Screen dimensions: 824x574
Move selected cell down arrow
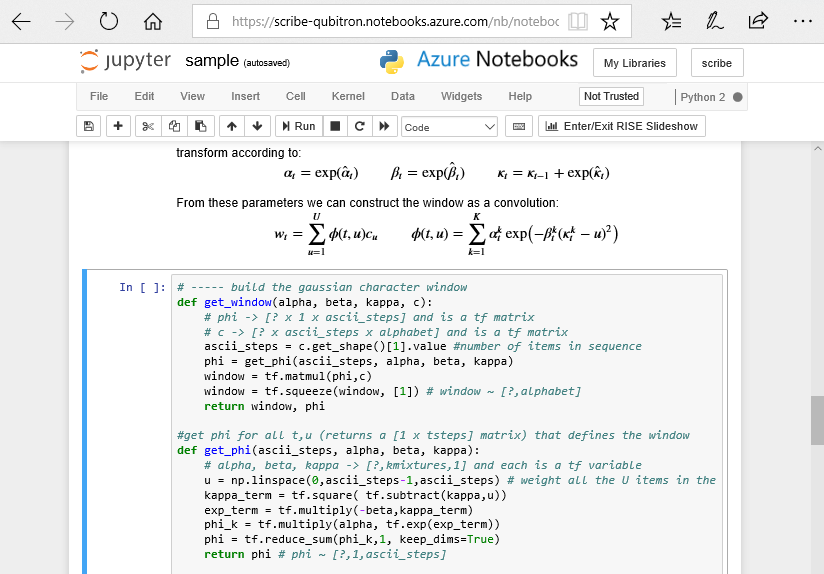point(257,126)
